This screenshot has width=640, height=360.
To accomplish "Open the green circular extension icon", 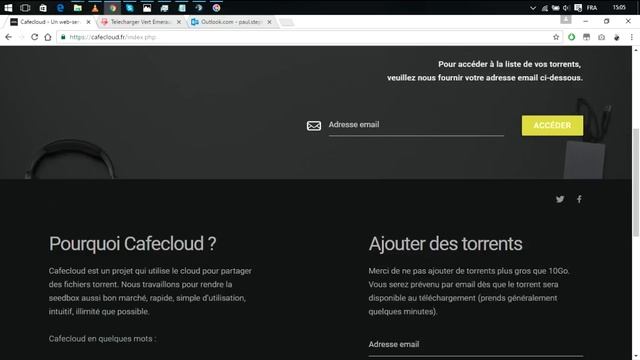I will pos(571,37).
